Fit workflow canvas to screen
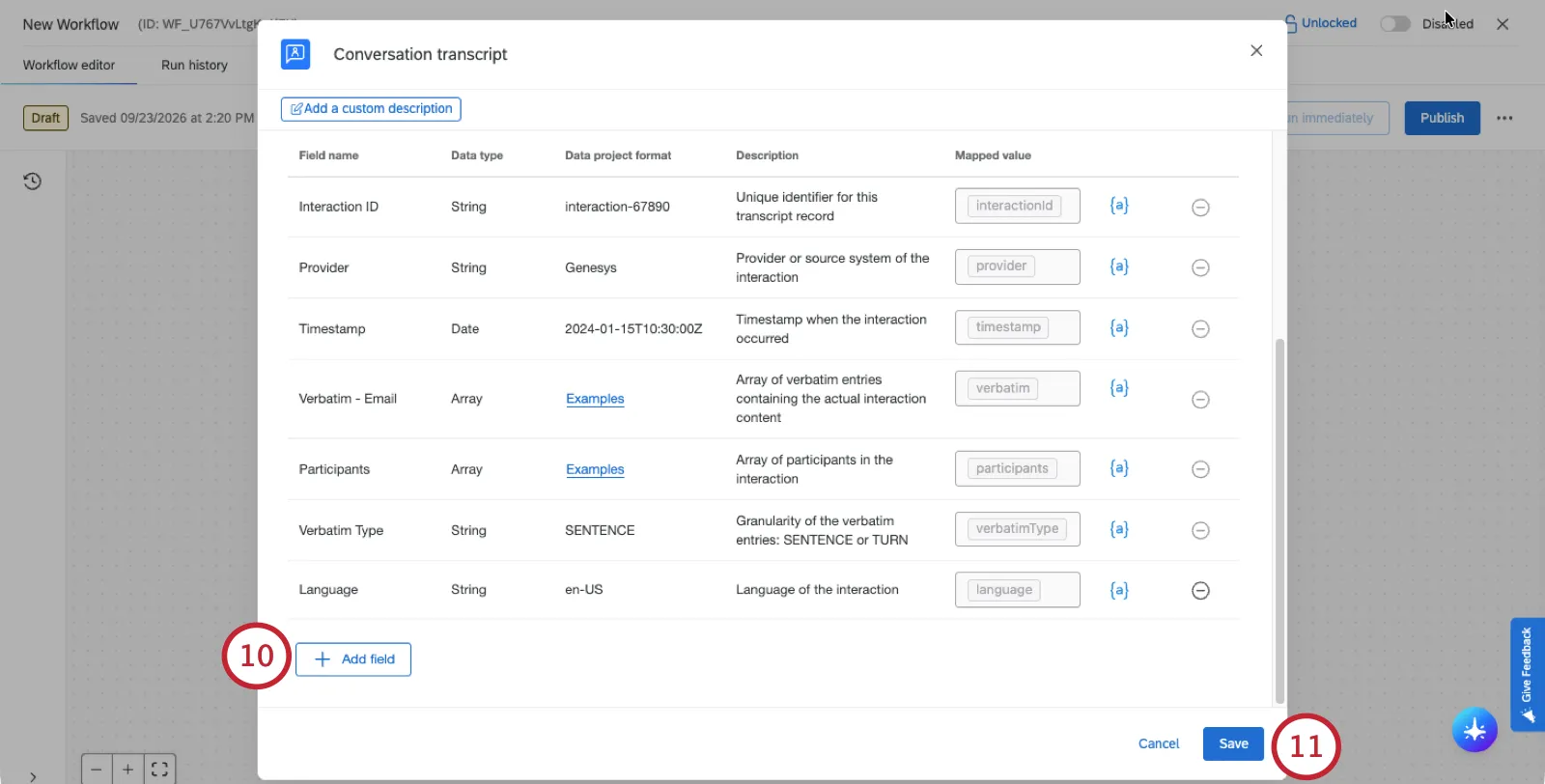This screenshot has height=784, width=1545. 159,770
